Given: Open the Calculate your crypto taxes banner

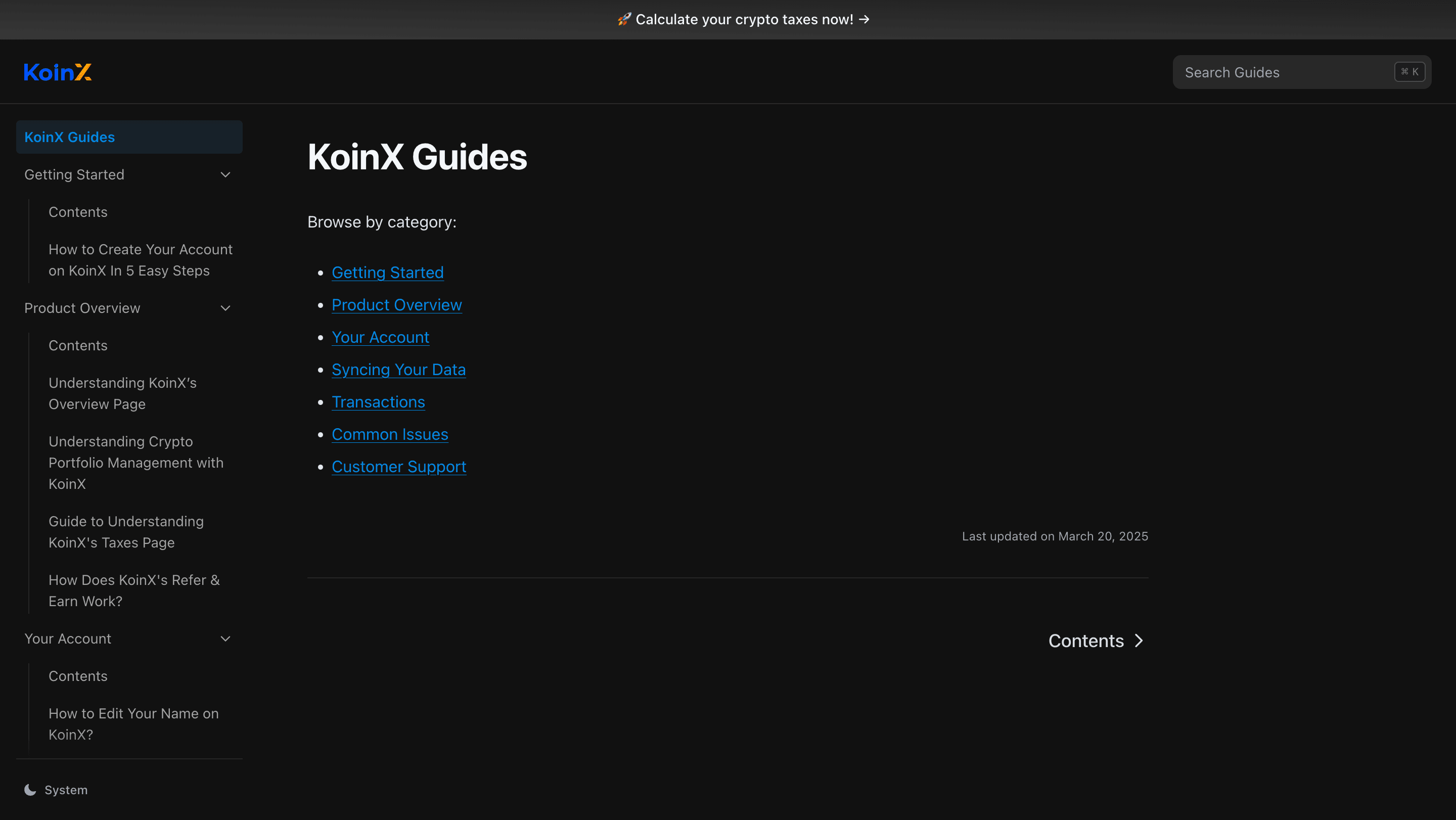Looking at the screenshot, I should coord(744,19).
